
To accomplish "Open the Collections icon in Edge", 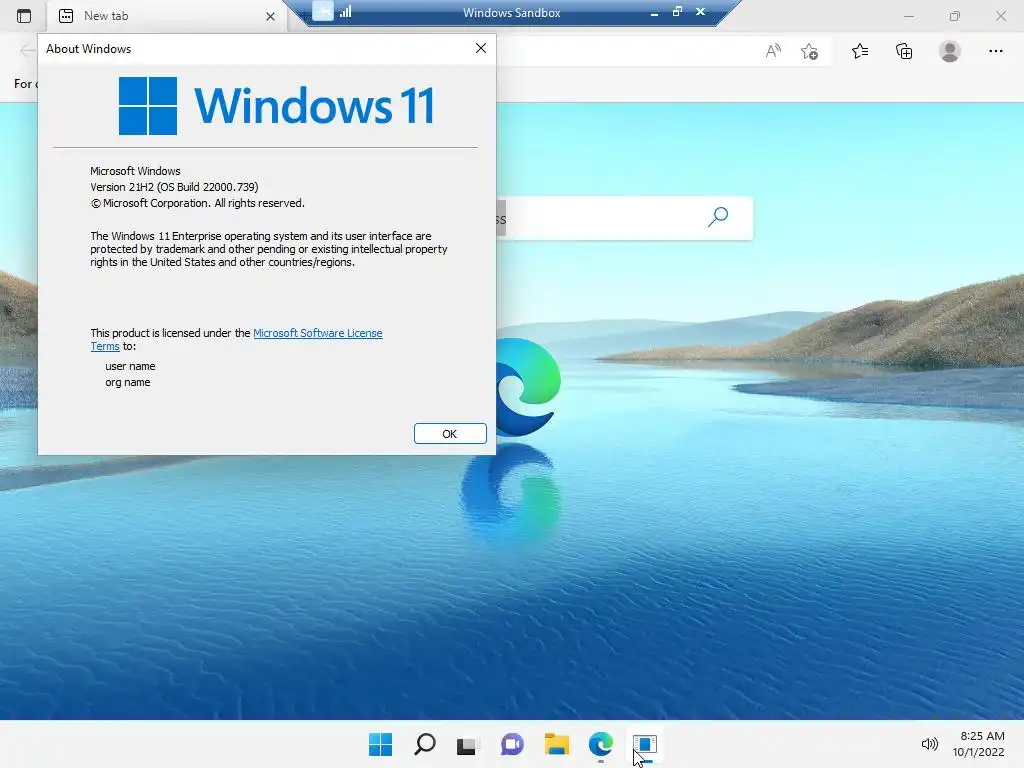I will pos(904,51).
